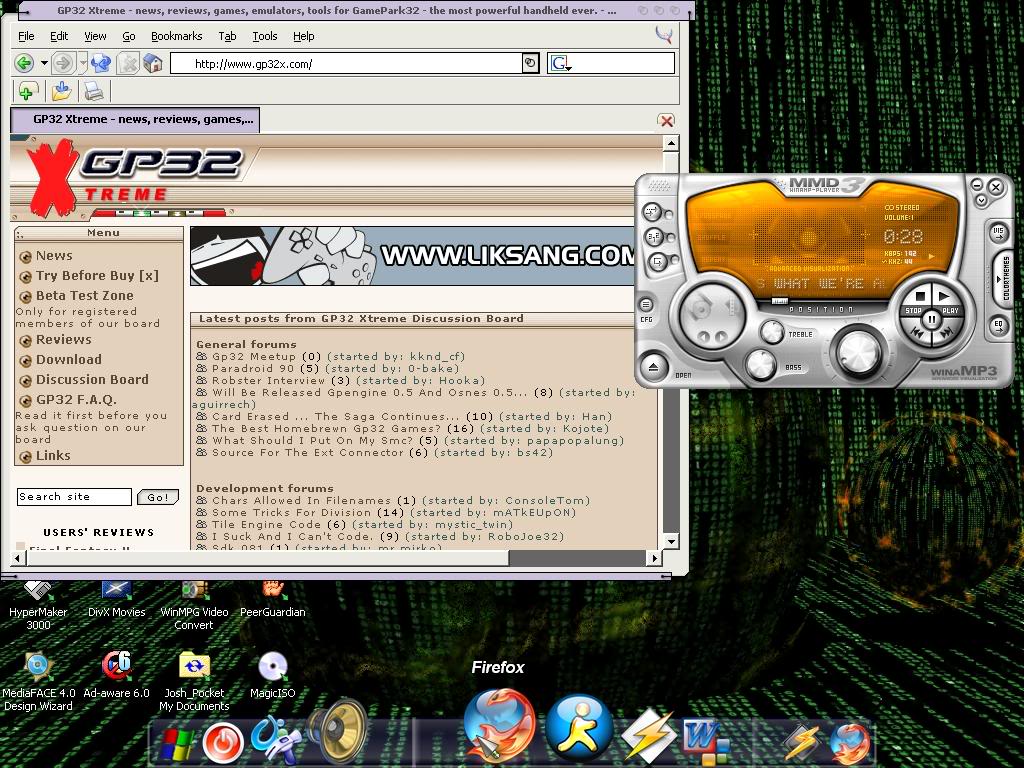Click the Reload page icon

tap(101, 64)
